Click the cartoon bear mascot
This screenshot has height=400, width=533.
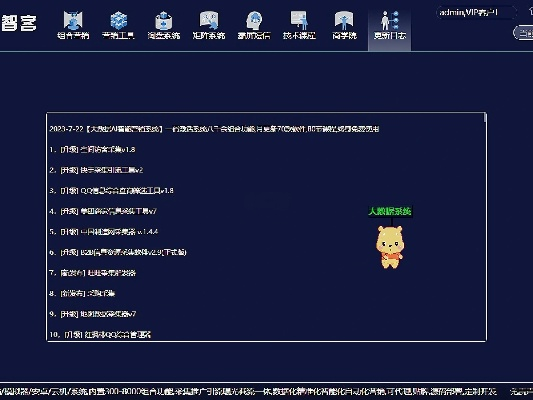[390, 247]
